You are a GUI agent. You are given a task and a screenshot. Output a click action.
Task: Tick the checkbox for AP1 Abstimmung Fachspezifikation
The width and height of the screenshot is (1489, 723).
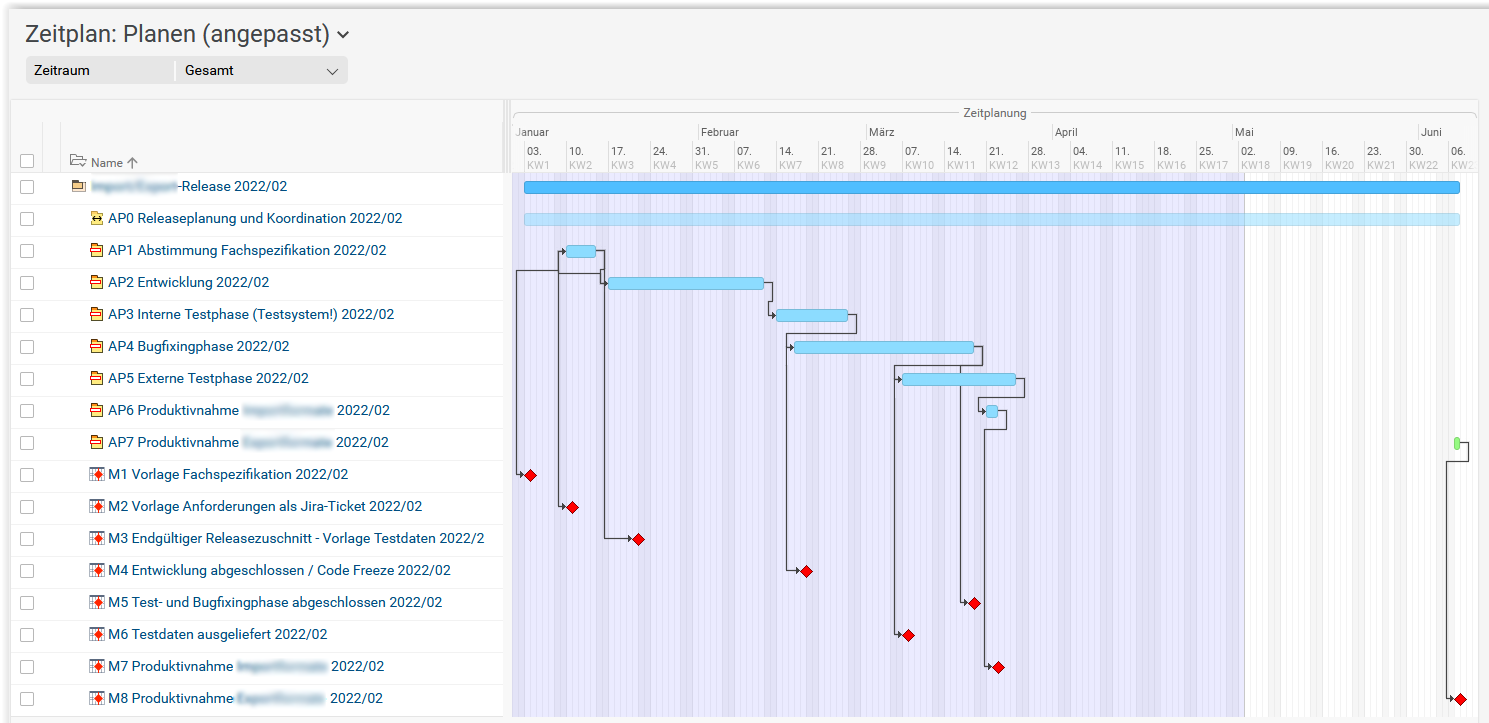point(27,250)
